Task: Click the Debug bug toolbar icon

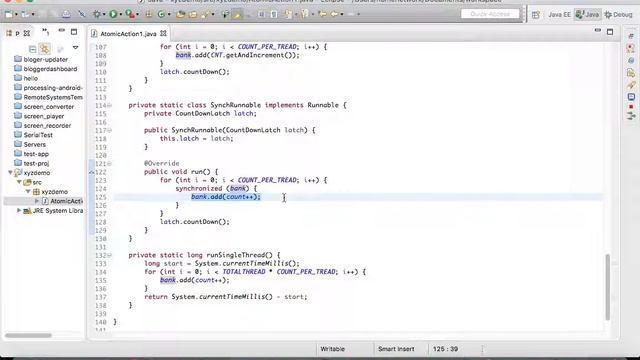Action: (97, 14)
